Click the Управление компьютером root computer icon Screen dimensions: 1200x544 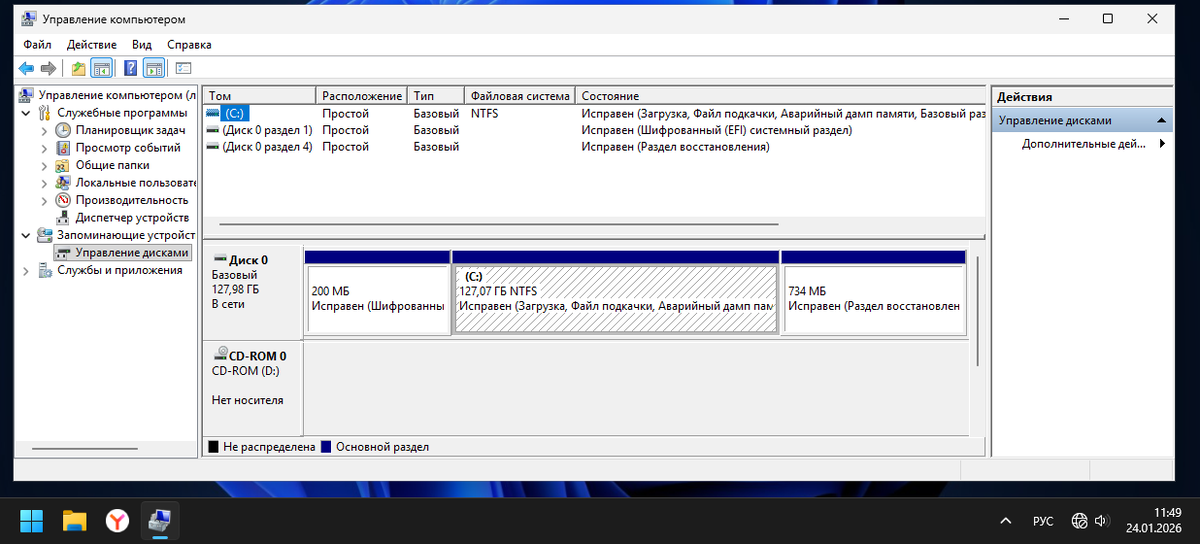(x=27, y=95)
